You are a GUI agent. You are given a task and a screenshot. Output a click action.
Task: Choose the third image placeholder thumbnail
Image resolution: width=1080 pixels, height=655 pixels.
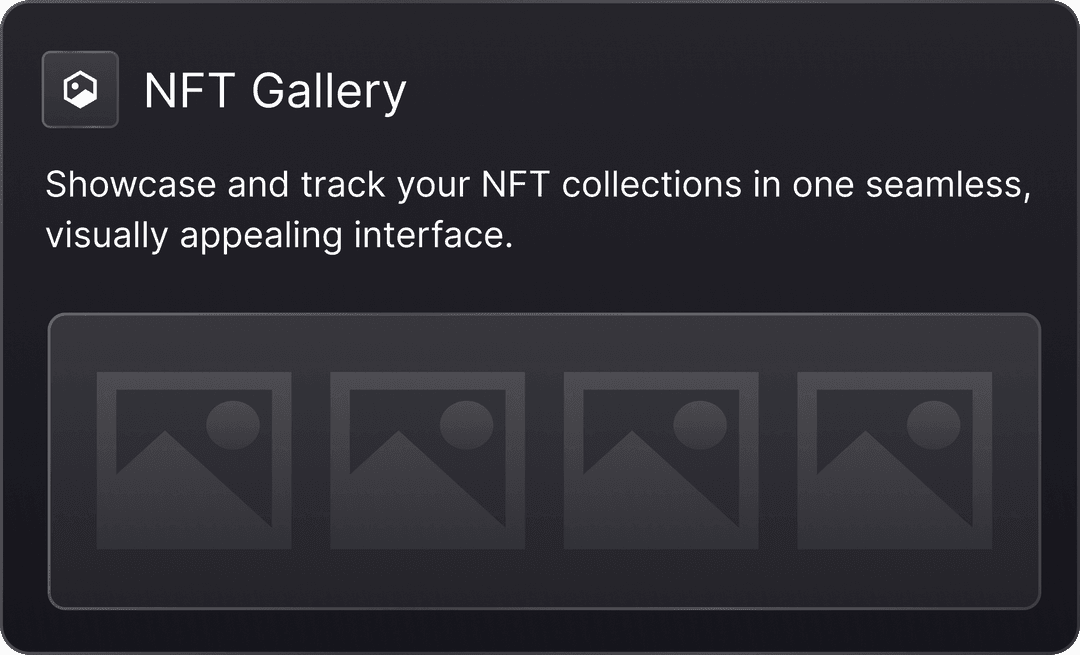[661, 461]
